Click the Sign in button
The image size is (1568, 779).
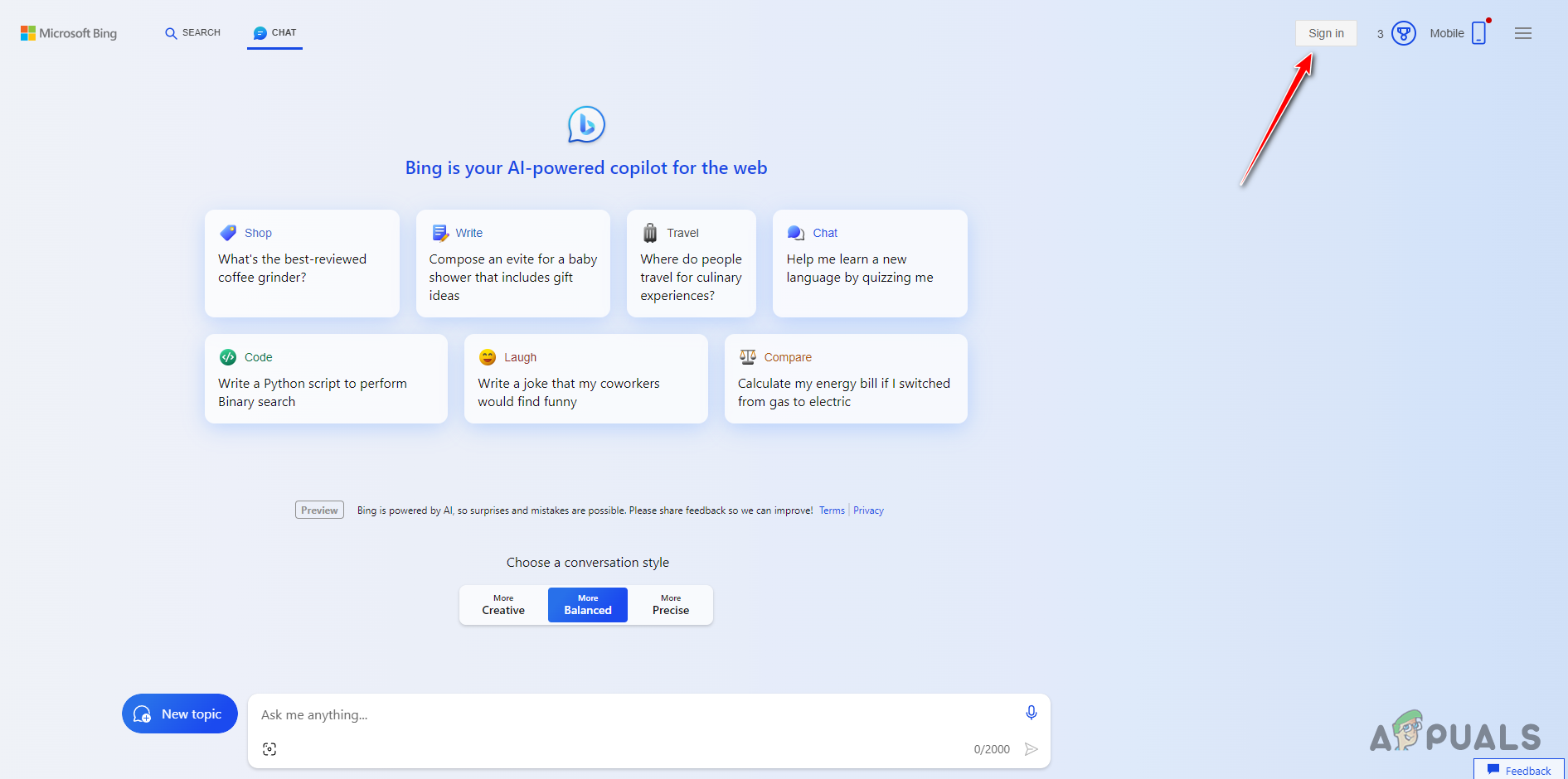coord(1326,33)
